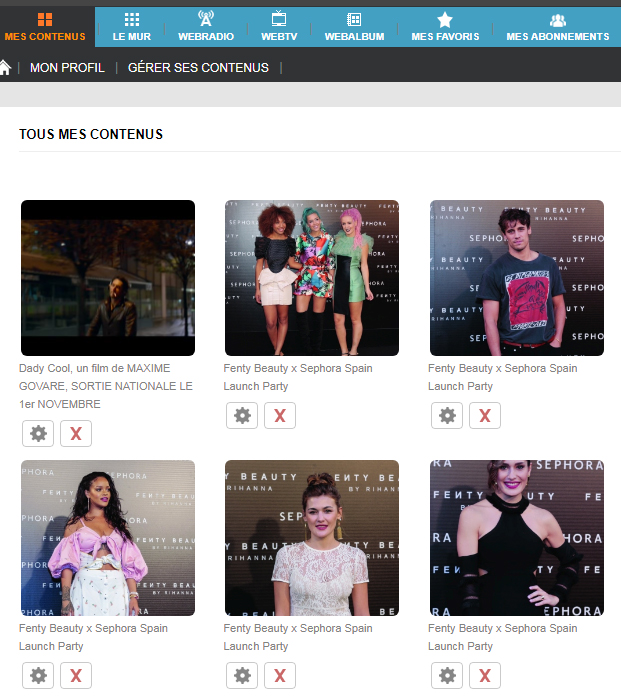Delete white lace dress photo with red X
The width and height of the screenshot is (621, 699).
[280, 675]
